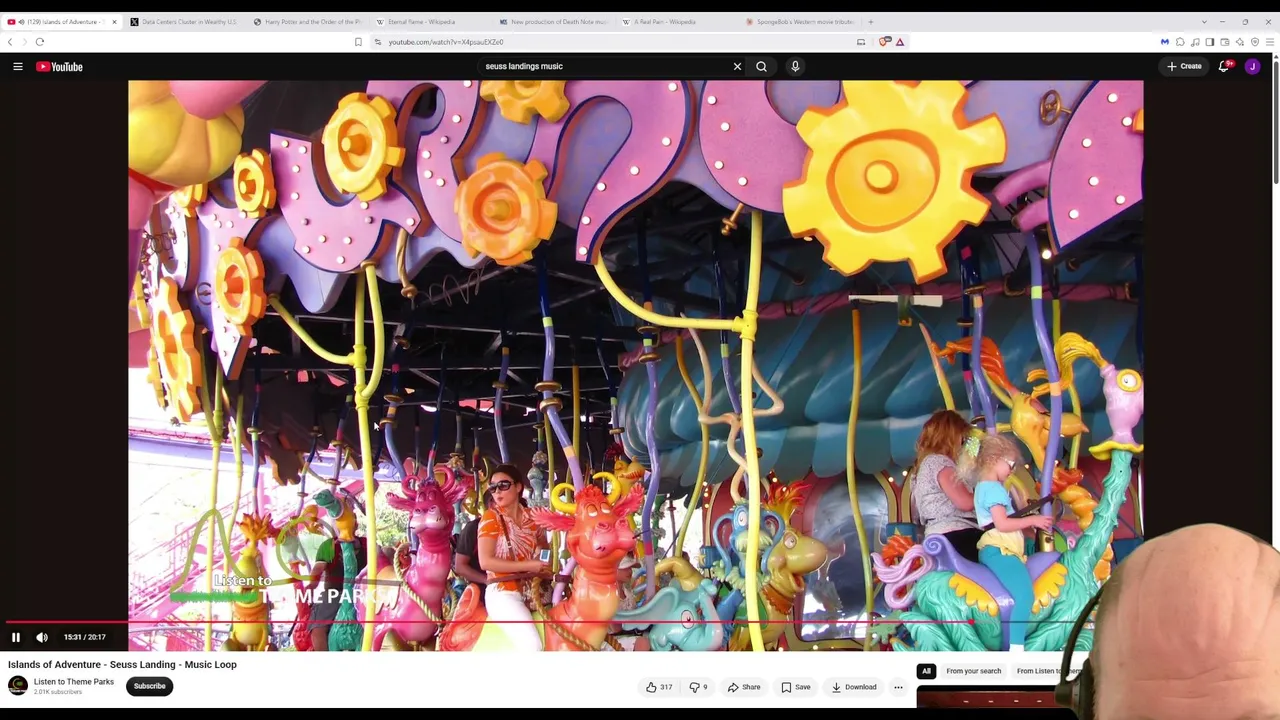Open the Create menu
The image size is (1280, 720).
tap(1184, 66)
